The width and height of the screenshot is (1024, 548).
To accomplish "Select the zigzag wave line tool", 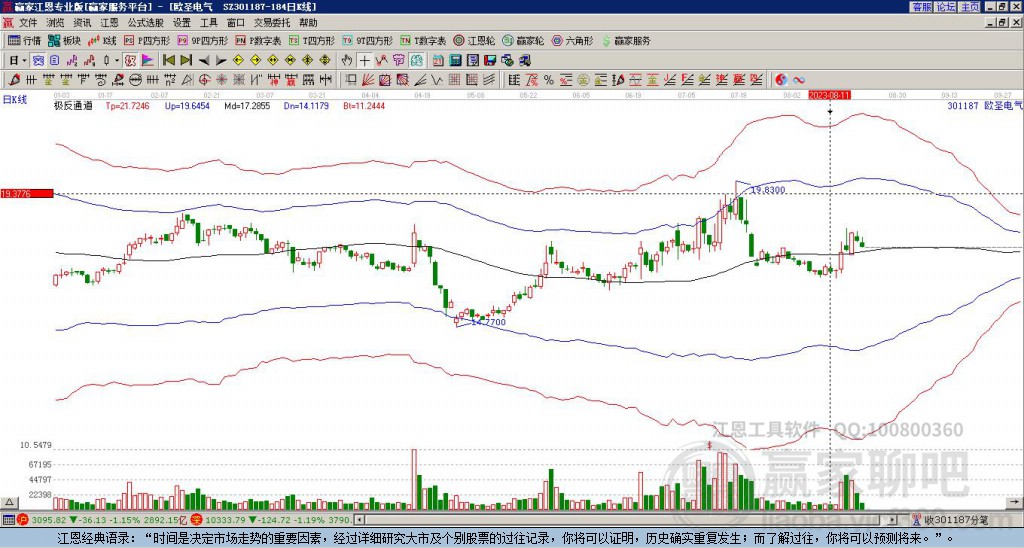I will click(x=436, y=80).
